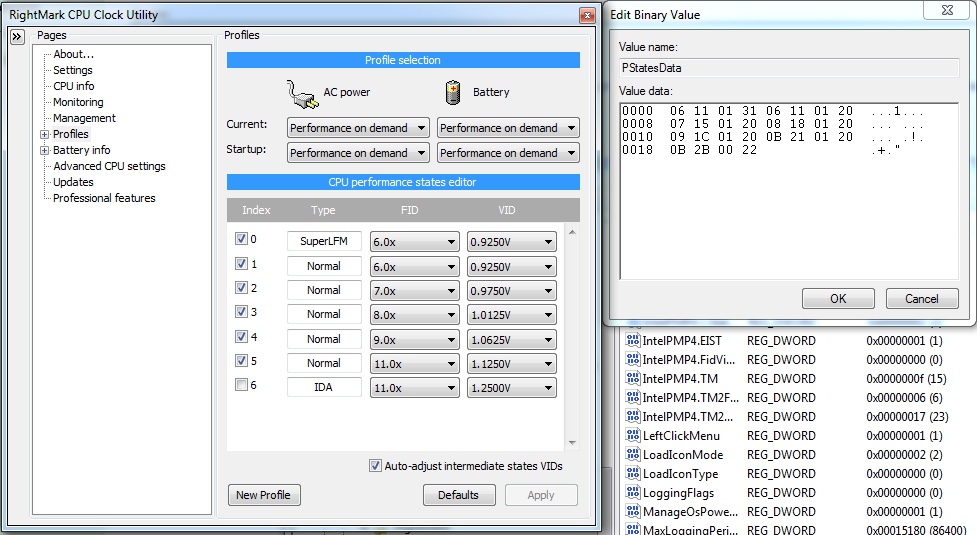The width and height of the screenshot is (977, 535).
Task: Enable performance state index 6
Action: click(241, 385)
